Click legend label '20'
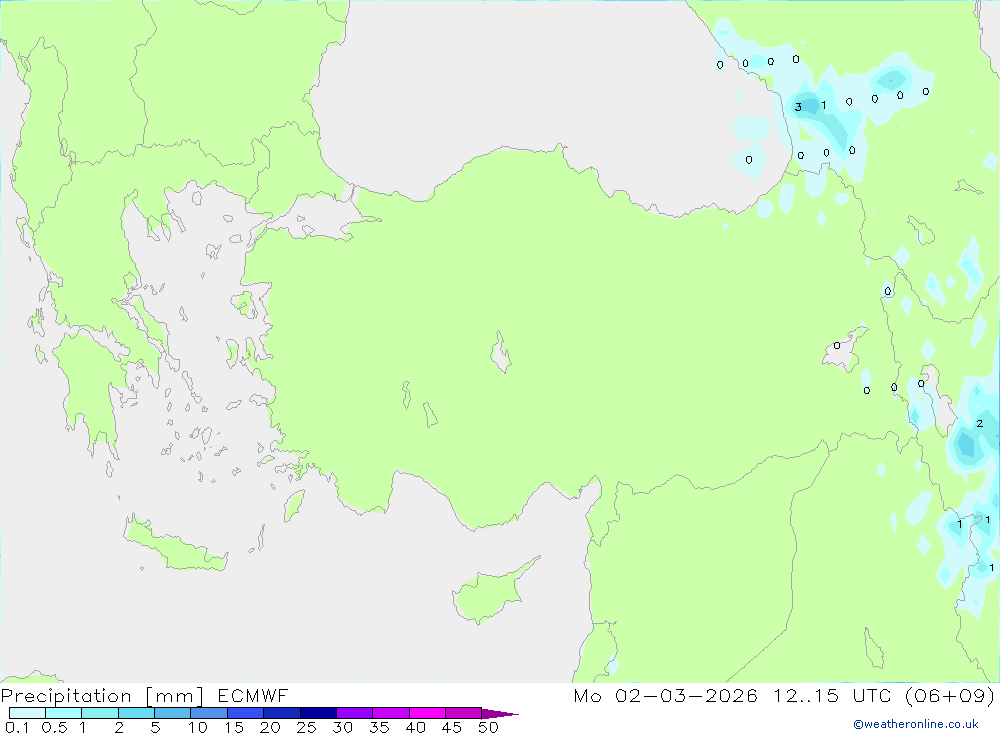Image resolution: width=1000 pixels, height=733 pixels. (x=270, y=727)
